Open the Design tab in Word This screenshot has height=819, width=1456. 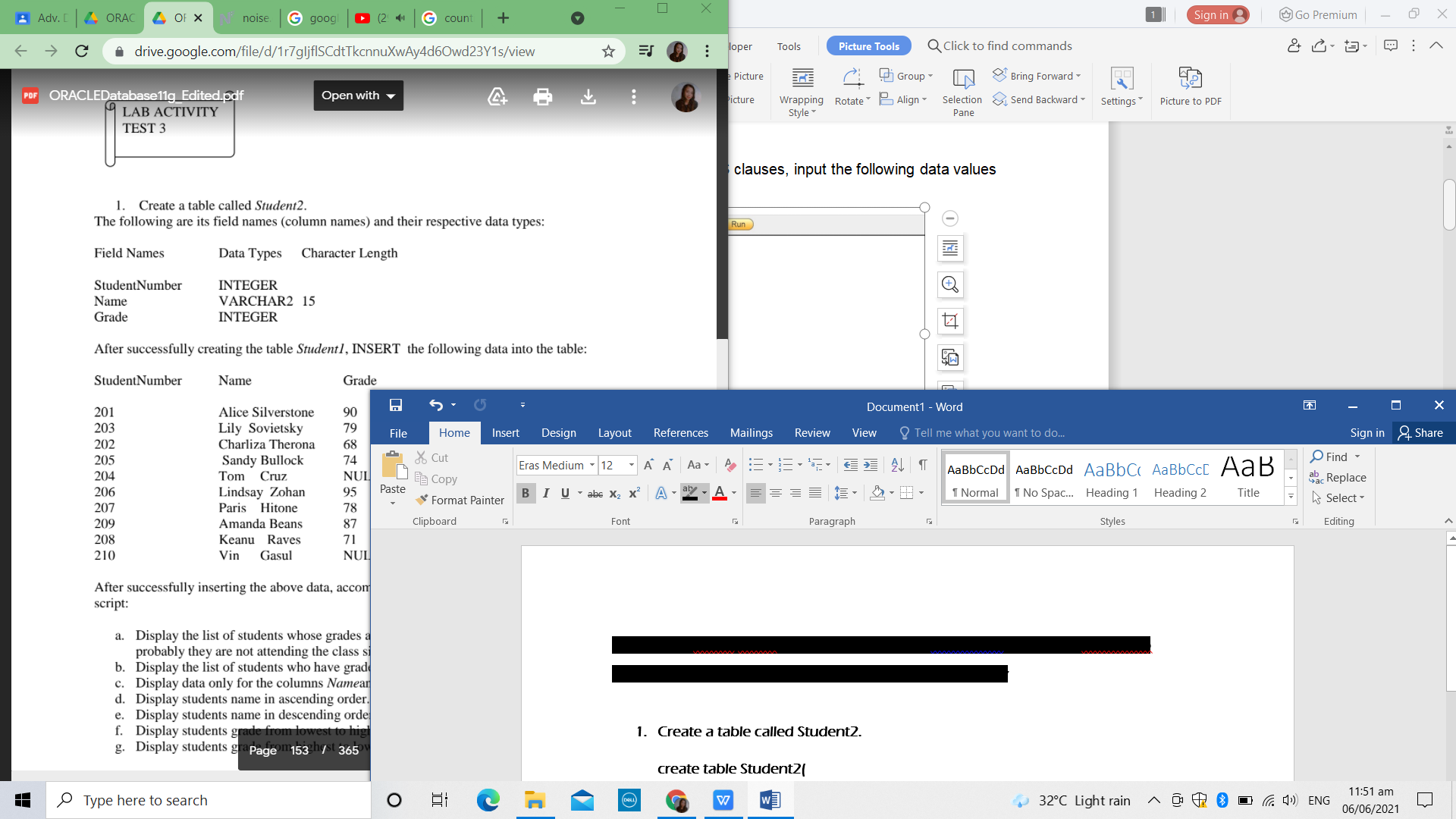[559, 433]
